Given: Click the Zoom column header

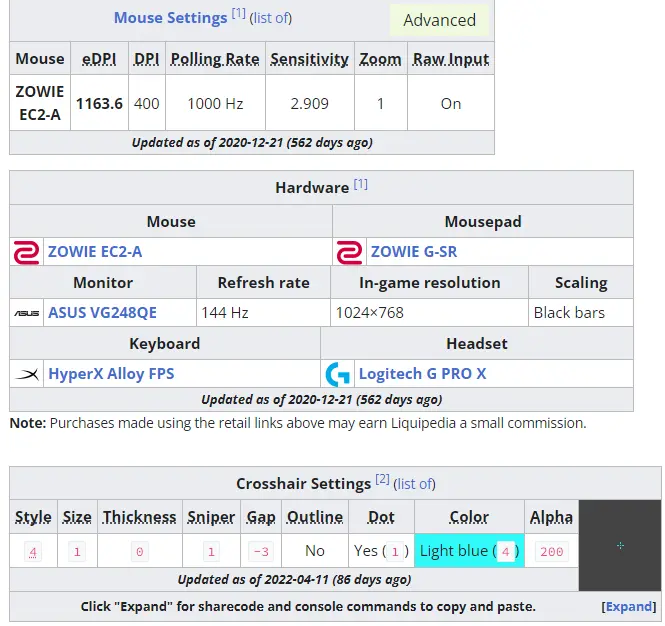Looking at the screenshot, I should [380, 59].
